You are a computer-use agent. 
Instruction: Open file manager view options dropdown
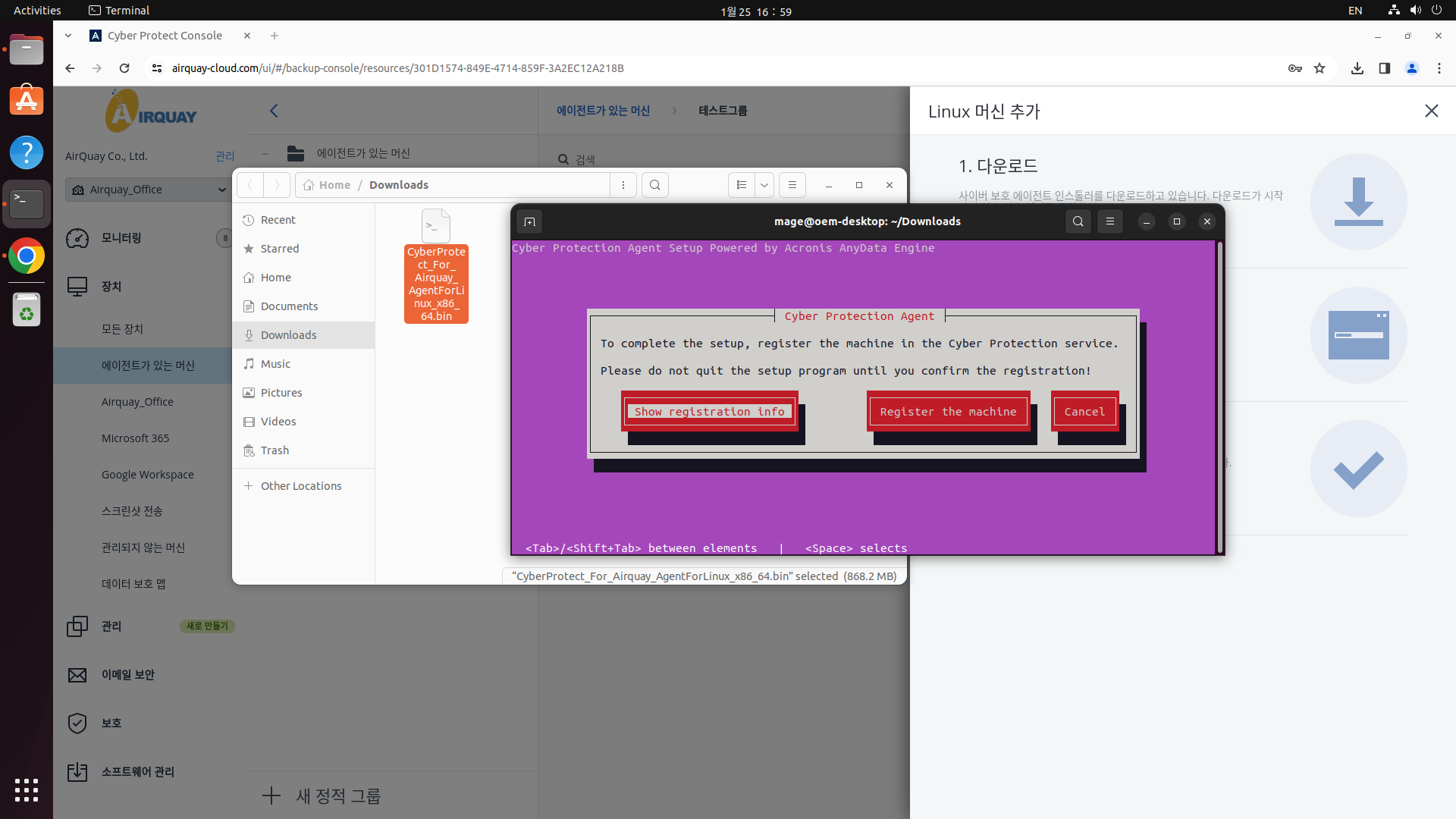click(x=764, y=185)
